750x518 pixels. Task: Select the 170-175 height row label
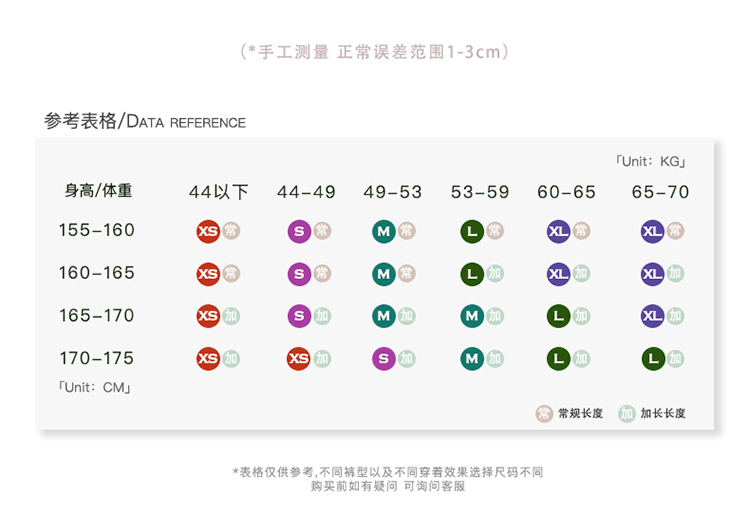(x=97, y=358)
